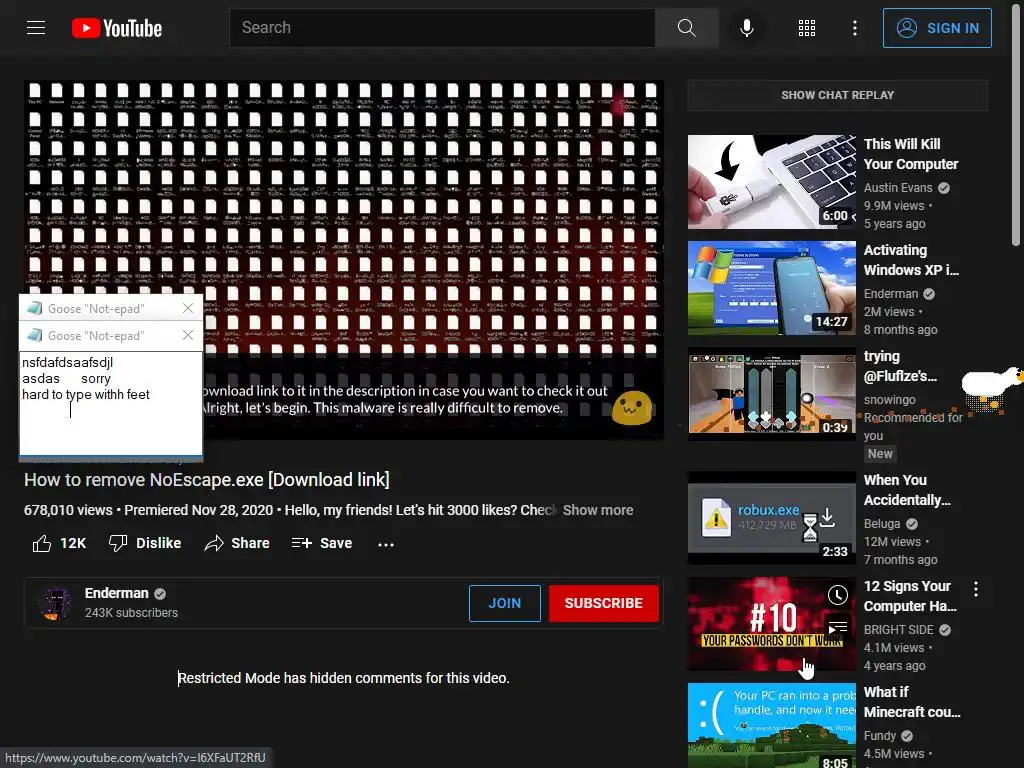Click the How to remove NoEscape.exe title
The width and height of the screenshot is (1024, 768).
[207, 480]
